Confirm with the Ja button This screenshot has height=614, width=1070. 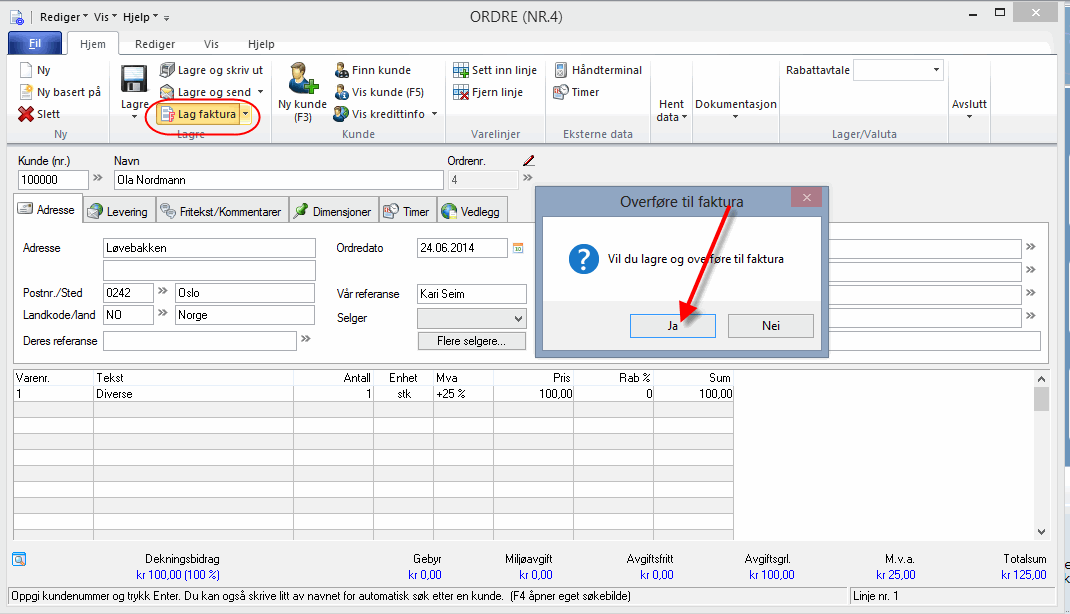point(672,326)
